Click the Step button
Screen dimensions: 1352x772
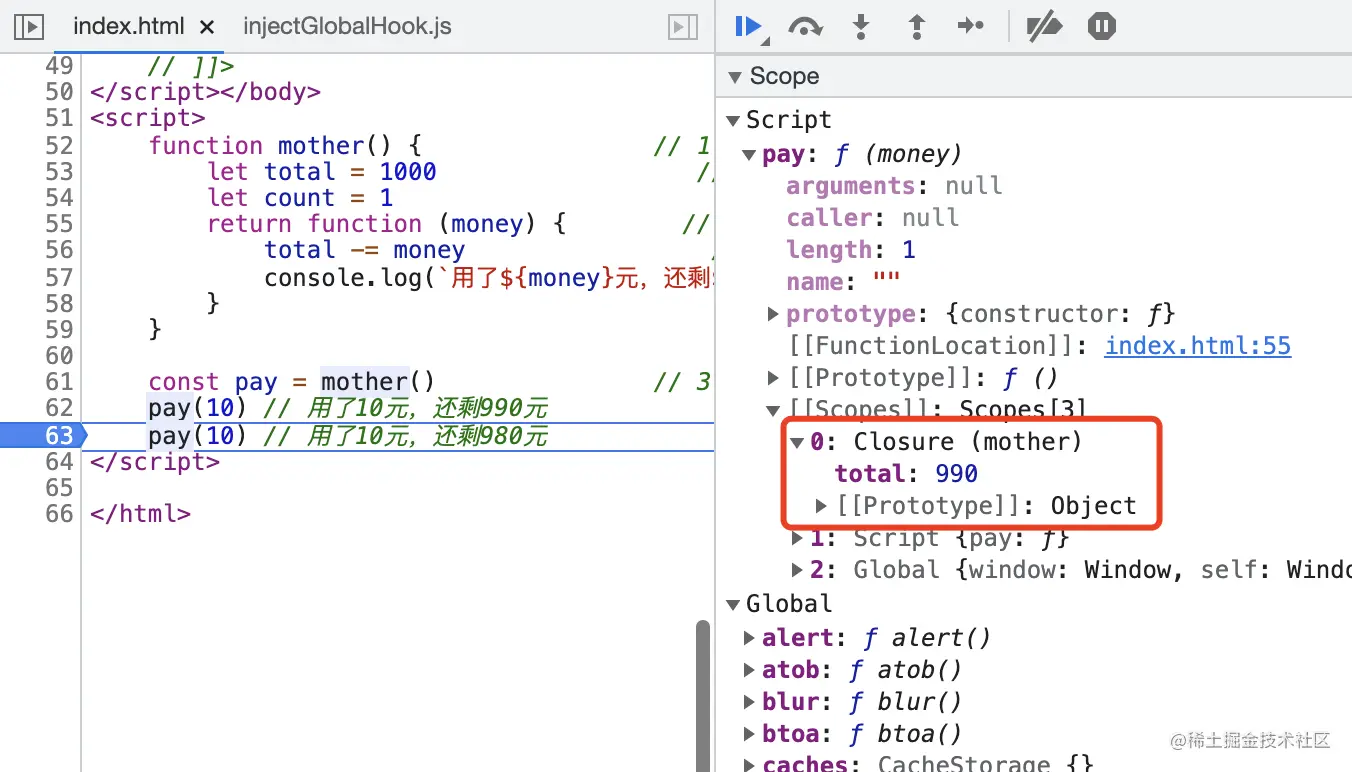point(971,26)
